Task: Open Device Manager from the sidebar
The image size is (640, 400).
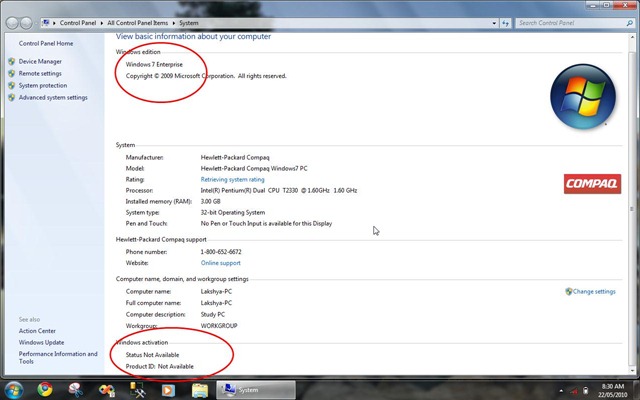Action: [x=40, y=61]
